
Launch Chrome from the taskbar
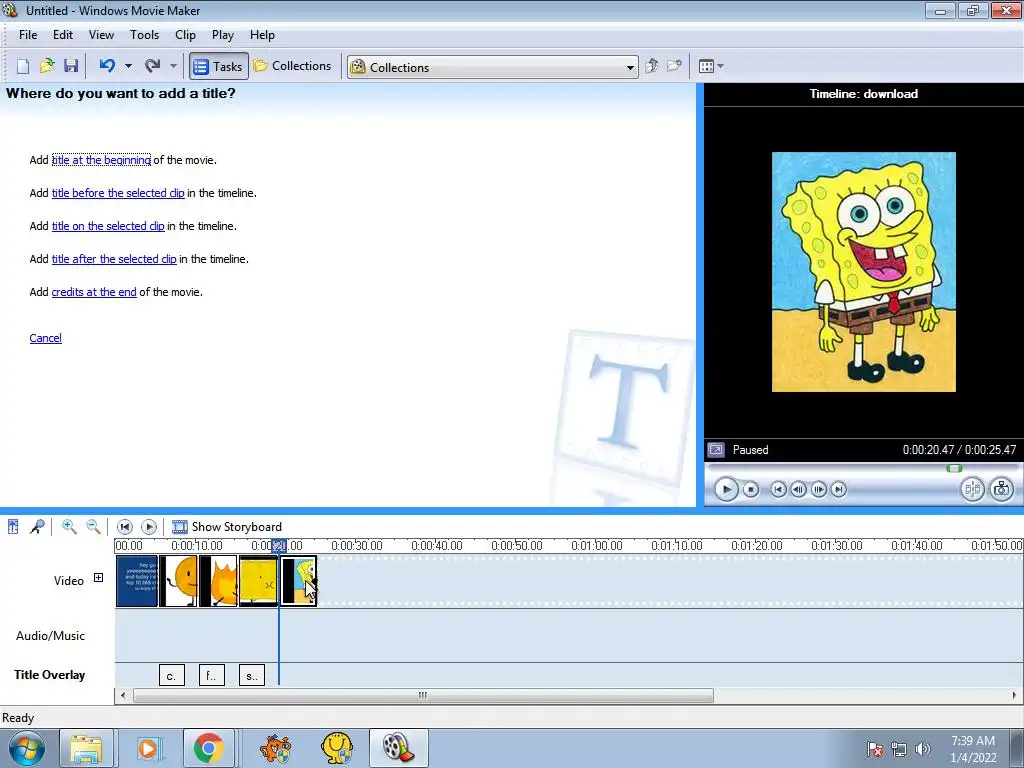point(208,748)
